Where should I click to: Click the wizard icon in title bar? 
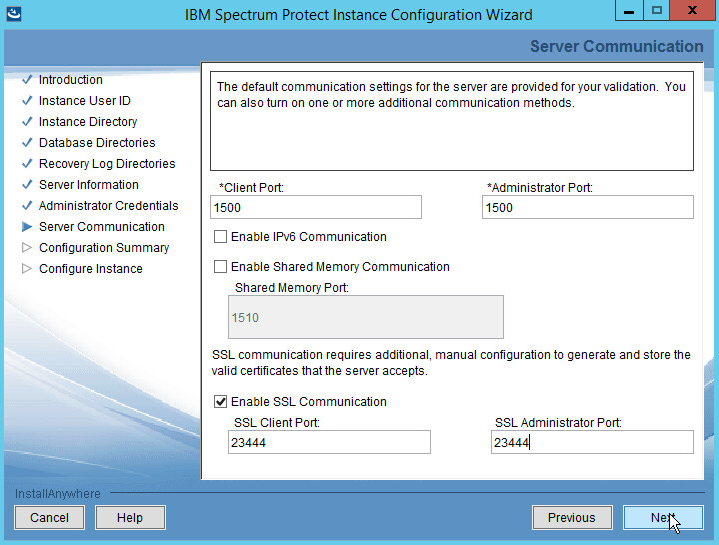[x=14, y=14]
